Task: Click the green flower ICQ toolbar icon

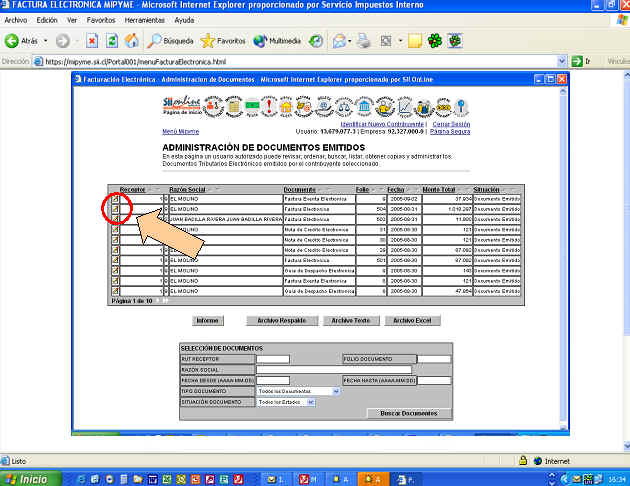Action: [x=435, y=41]
